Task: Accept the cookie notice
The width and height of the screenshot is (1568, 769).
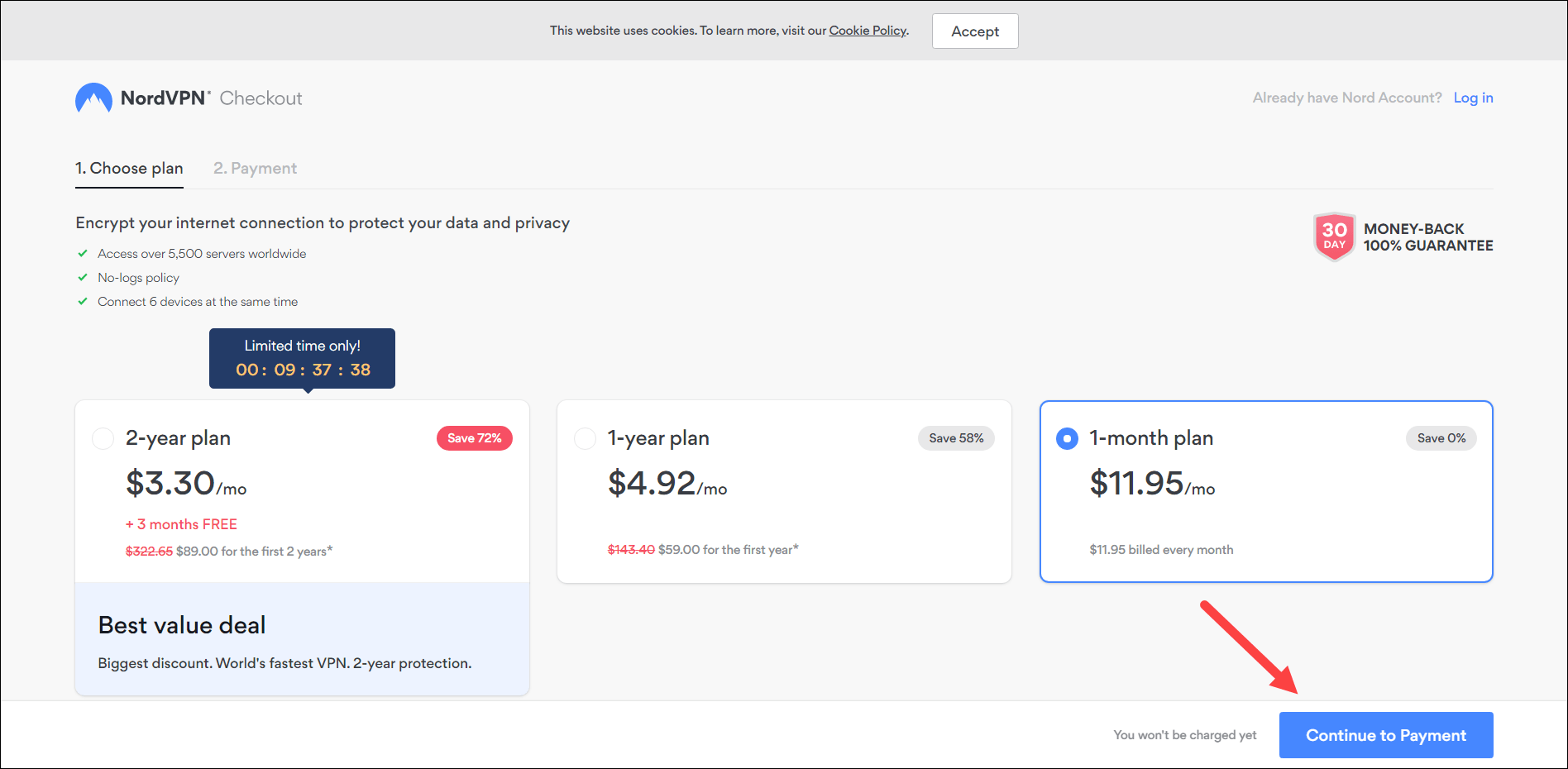Action: pos(975,31)
